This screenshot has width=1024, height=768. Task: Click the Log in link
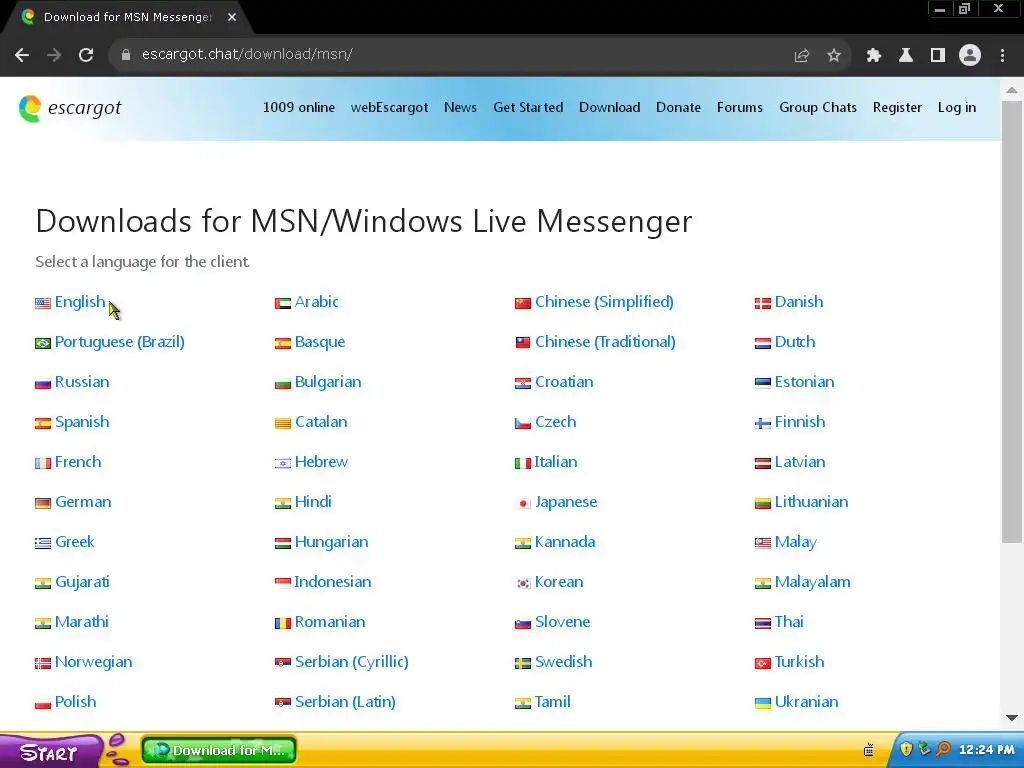click(957, 108)
